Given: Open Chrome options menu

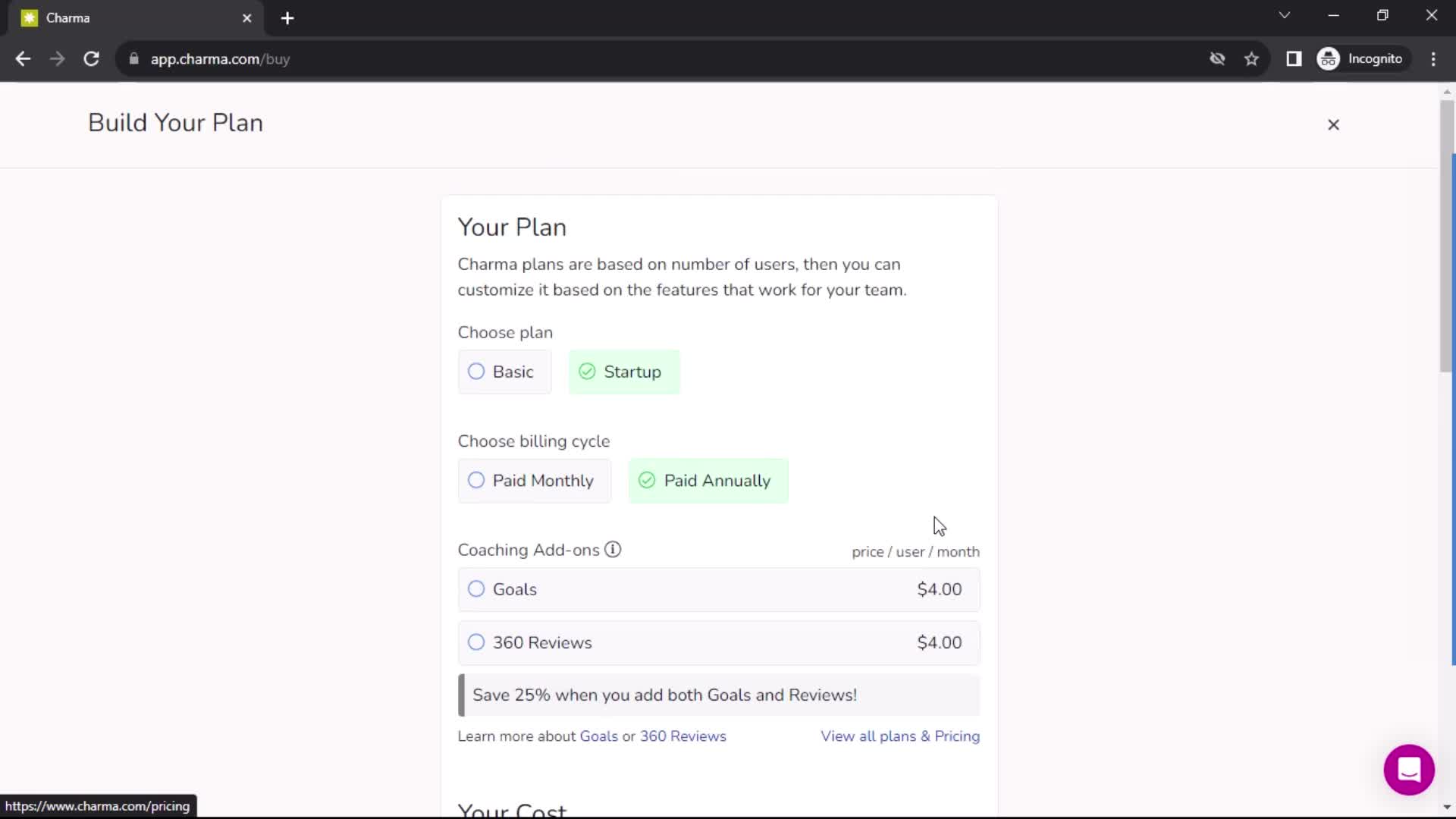Looking at the screenshot, I should [x=1433, y=59].
